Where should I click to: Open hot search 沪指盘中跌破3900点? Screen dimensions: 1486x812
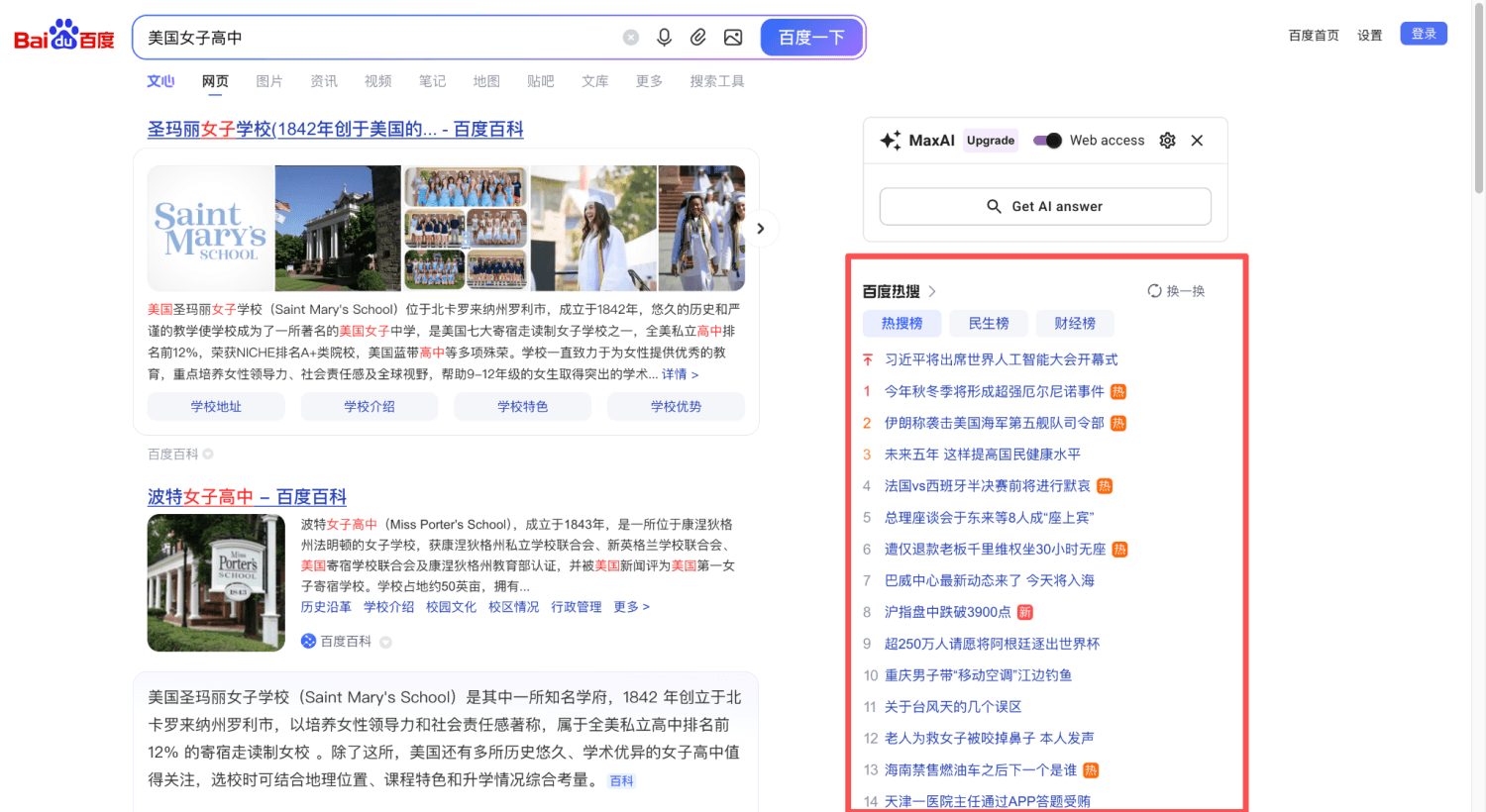947,612
